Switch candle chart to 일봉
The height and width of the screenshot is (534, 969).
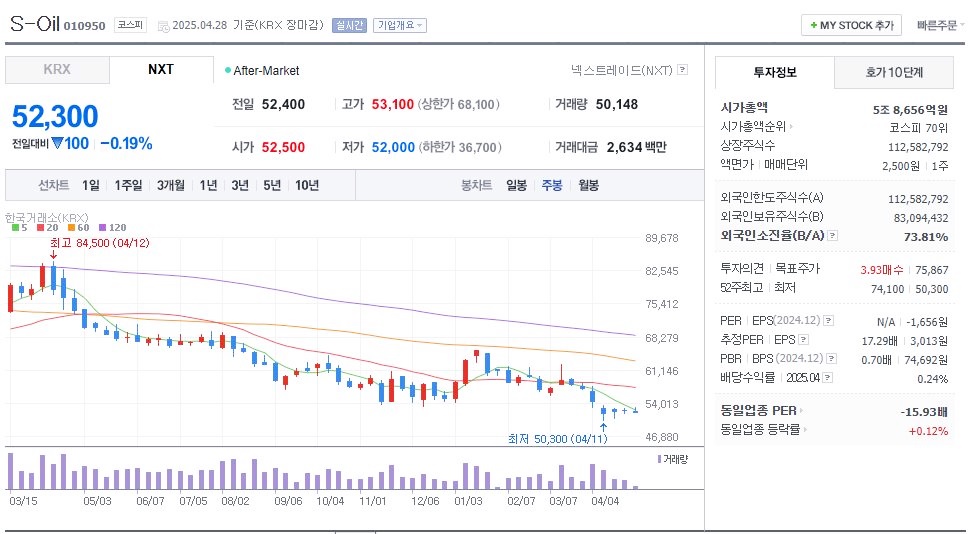point(516,185)
